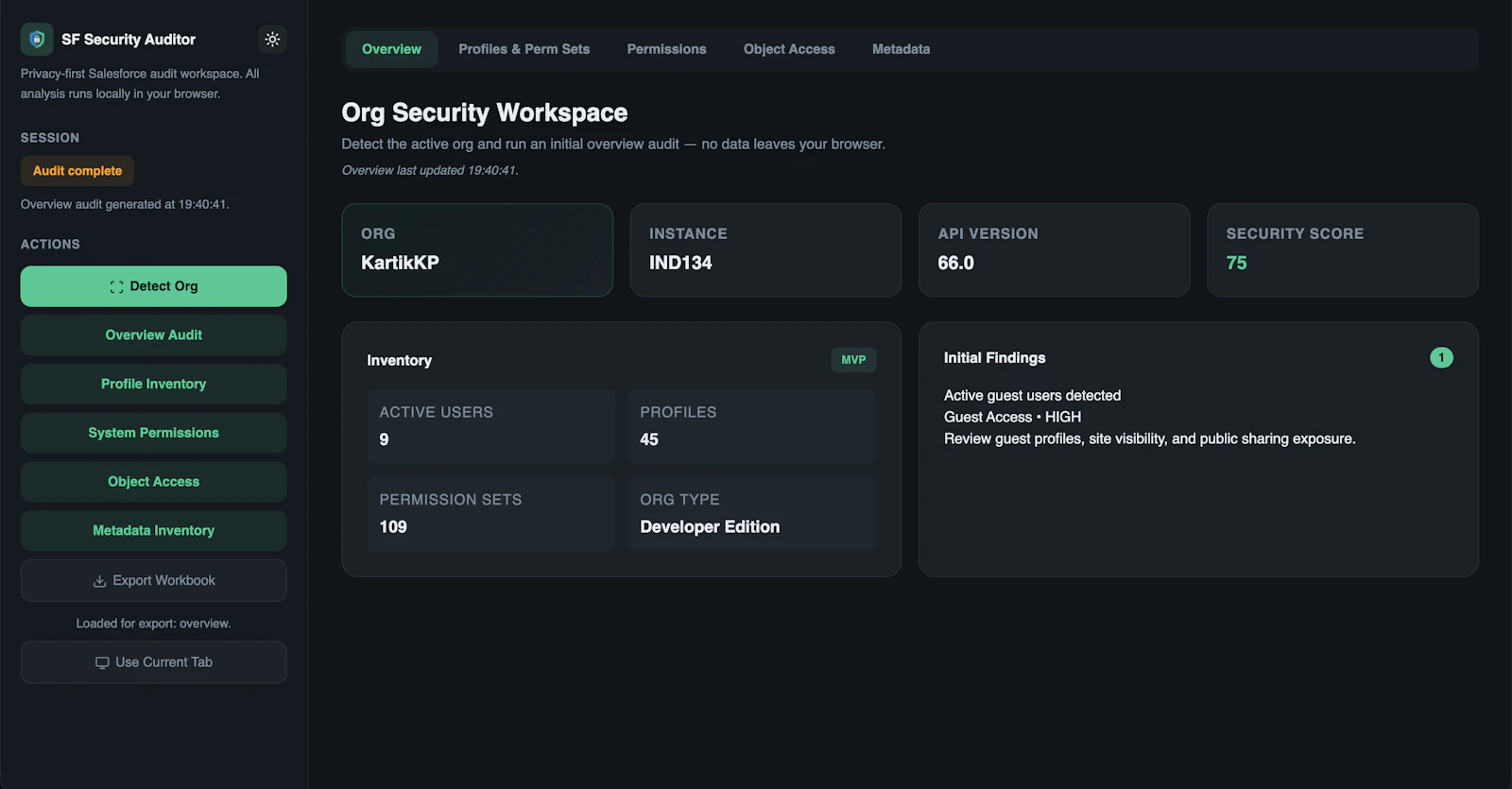Click the 'Org Security Workspace' heading
Screen dimensions: 1512x789
(x=484, y=112)
